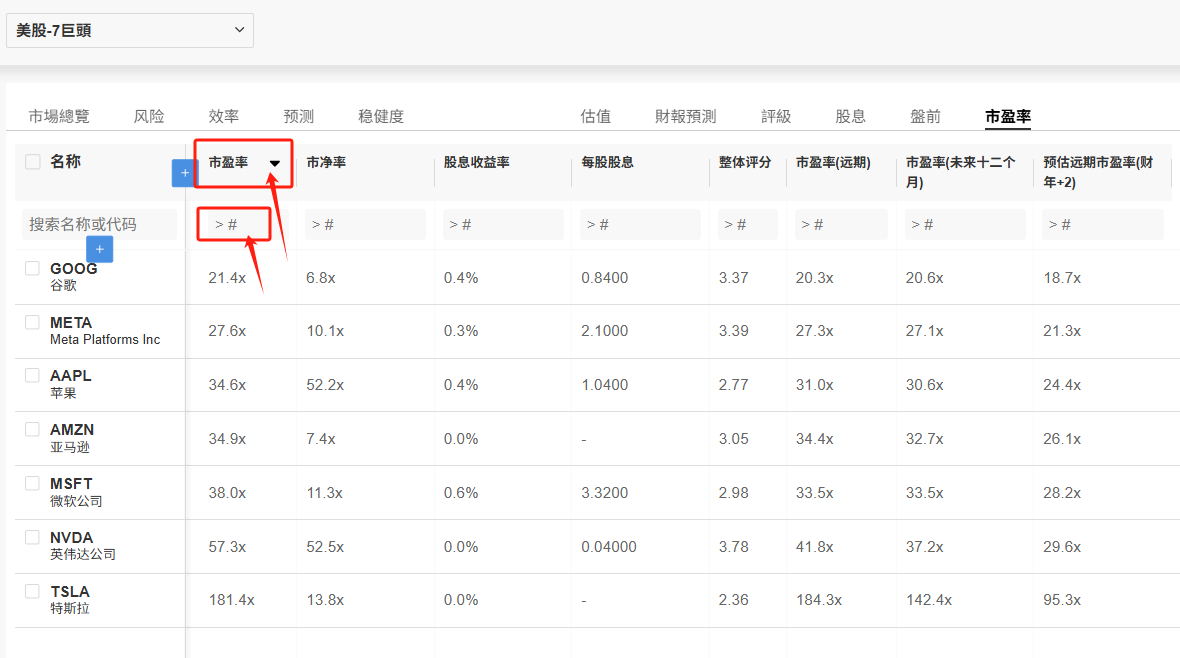Switch to the 財報預測 tab

pyautogui.click(x=686, y=116)
